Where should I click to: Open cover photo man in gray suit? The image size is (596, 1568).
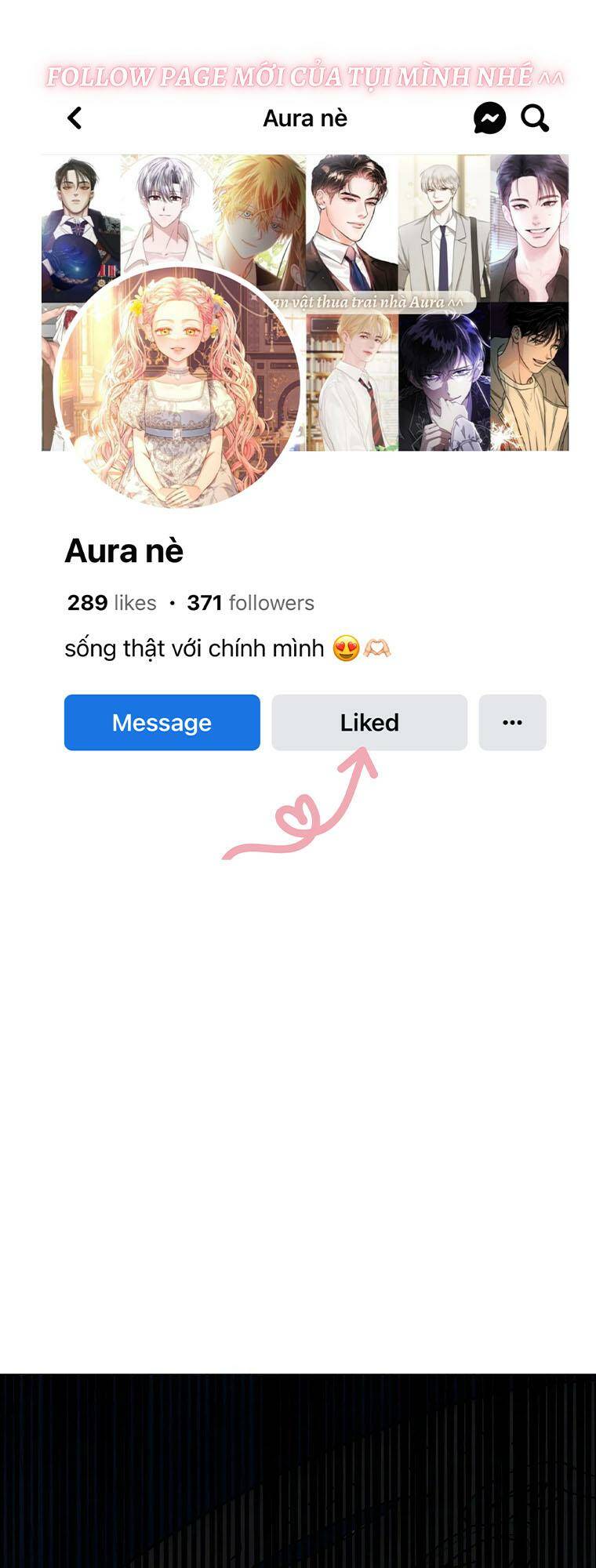444,227
